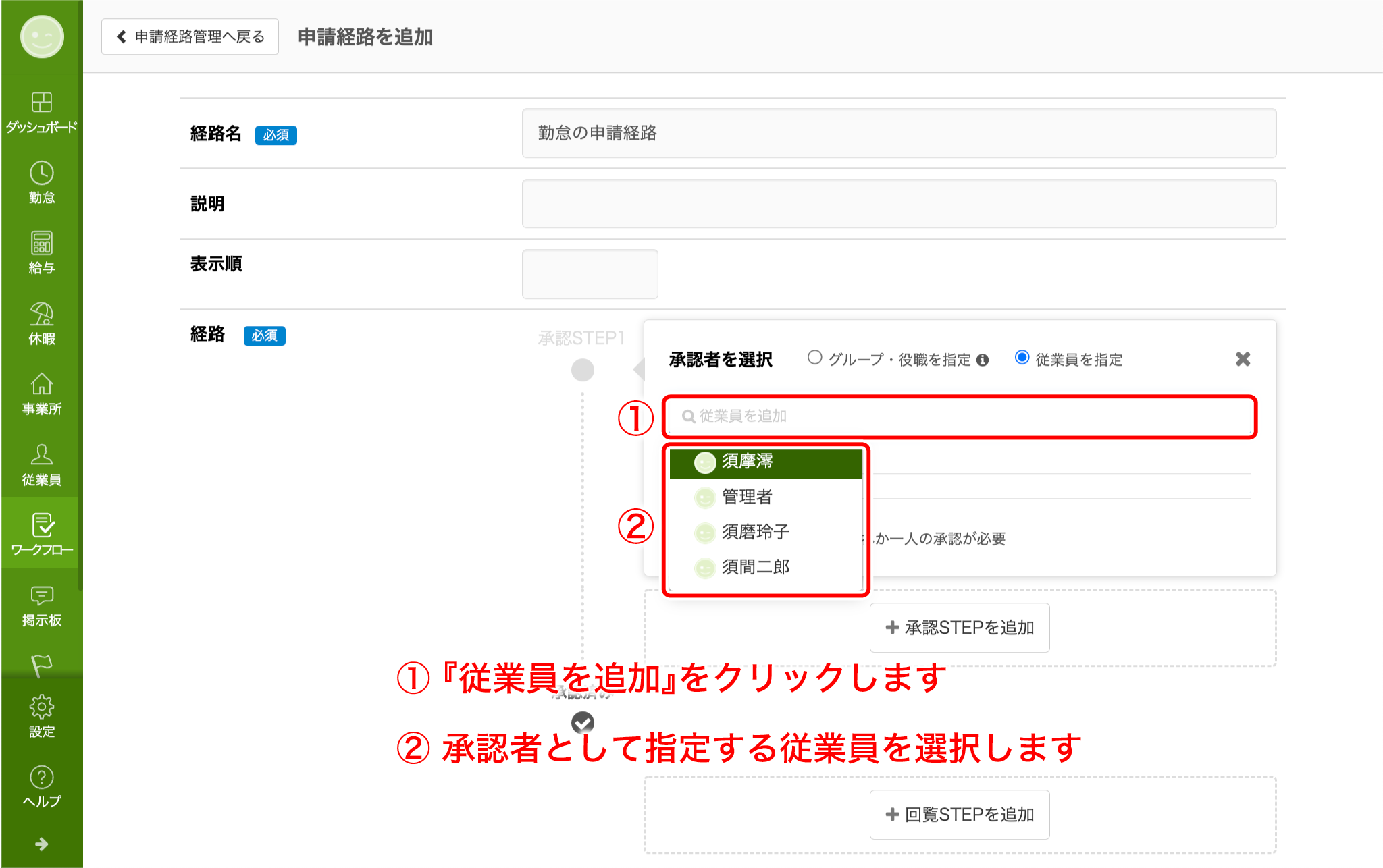Image resolution: width=1383 pixels, height=868 pixels.
Task: Open the Office (事業所) sidebar item
Action: point(42,394)
